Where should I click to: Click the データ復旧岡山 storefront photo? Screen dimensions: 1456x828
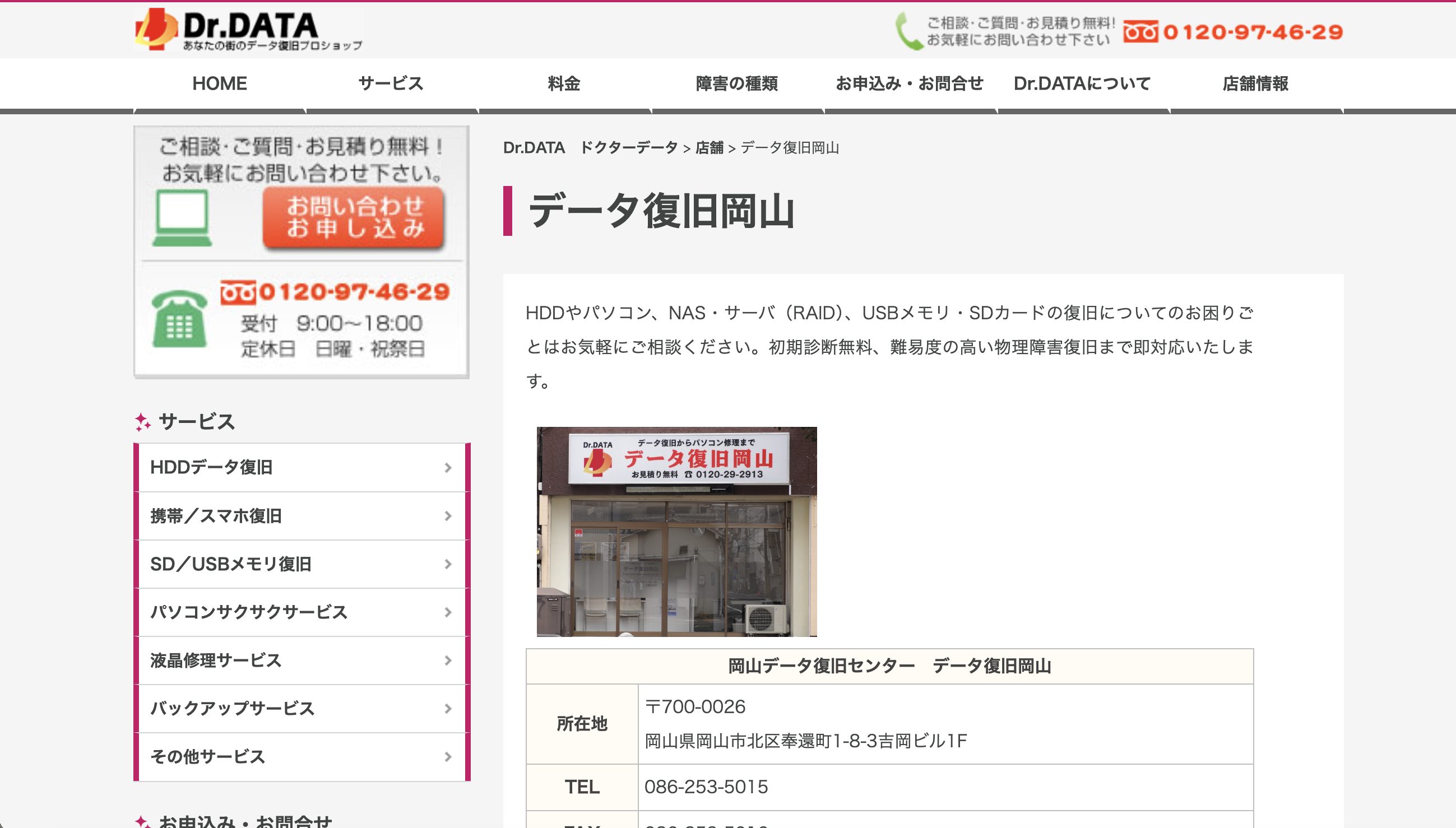click(677, 531)
